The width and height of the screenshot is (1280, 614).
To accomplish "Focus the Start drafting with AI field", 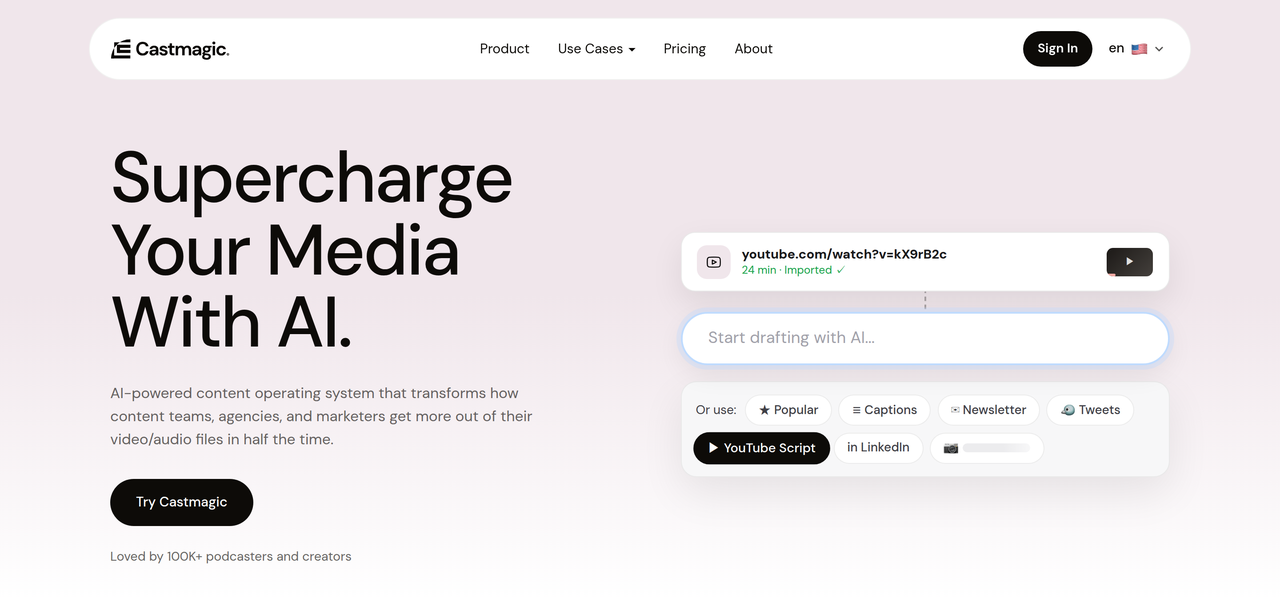I will point(925,338).
